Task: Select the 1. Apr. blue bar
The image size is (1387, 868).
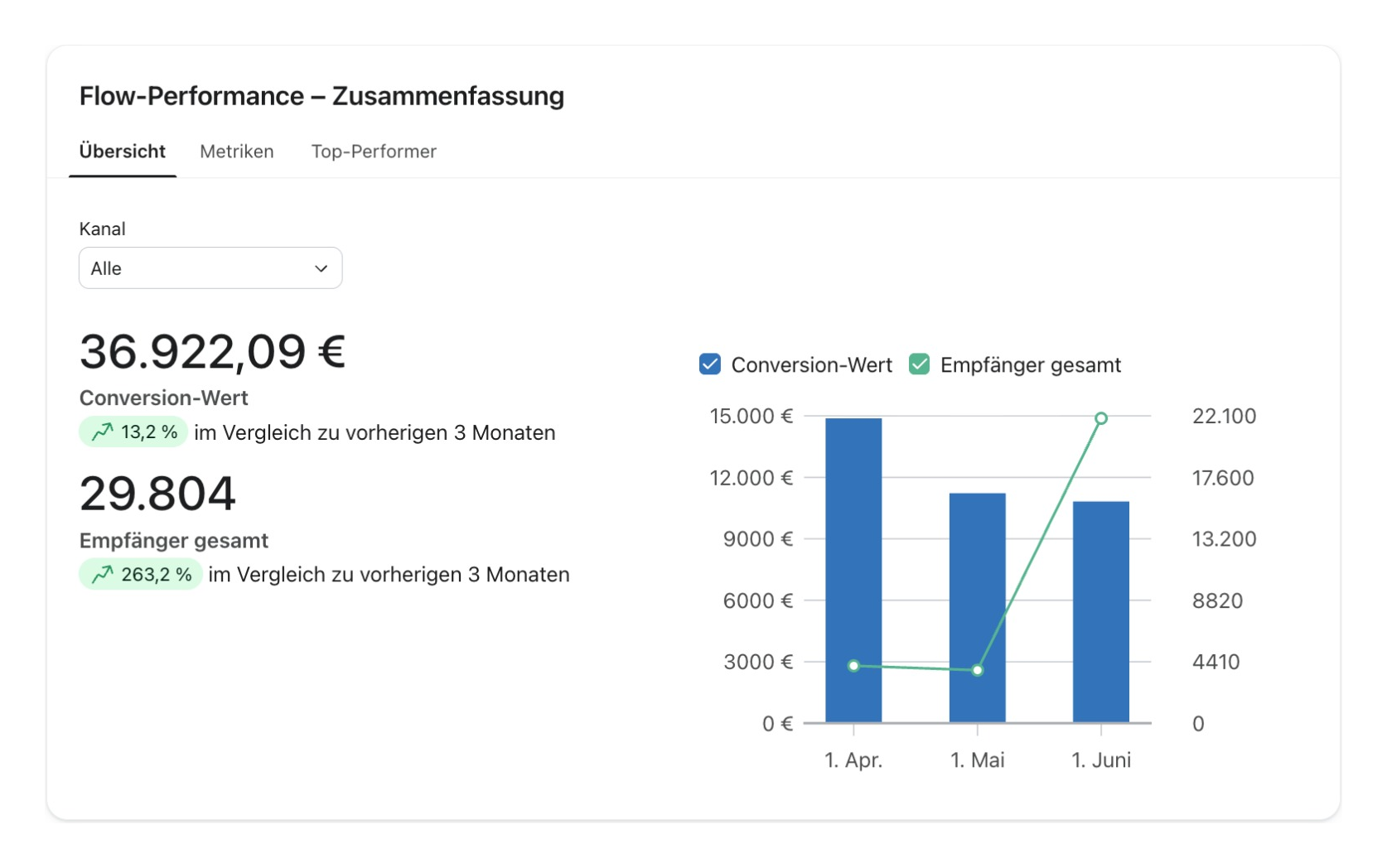Action: pos(853,571)
